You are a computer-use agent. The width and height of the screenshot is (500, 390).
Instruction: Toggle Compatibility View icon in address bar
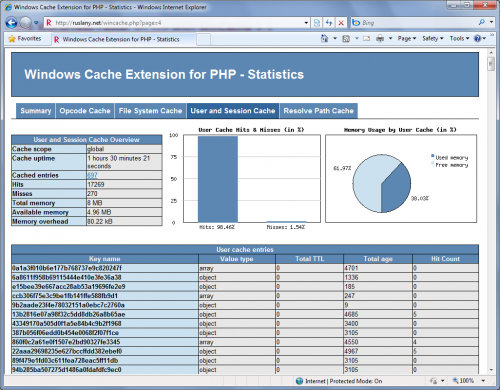(317, 23)
